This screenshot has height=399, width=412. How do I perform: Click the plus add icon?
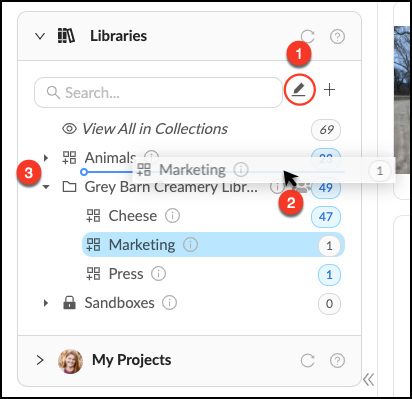(329, 90)
